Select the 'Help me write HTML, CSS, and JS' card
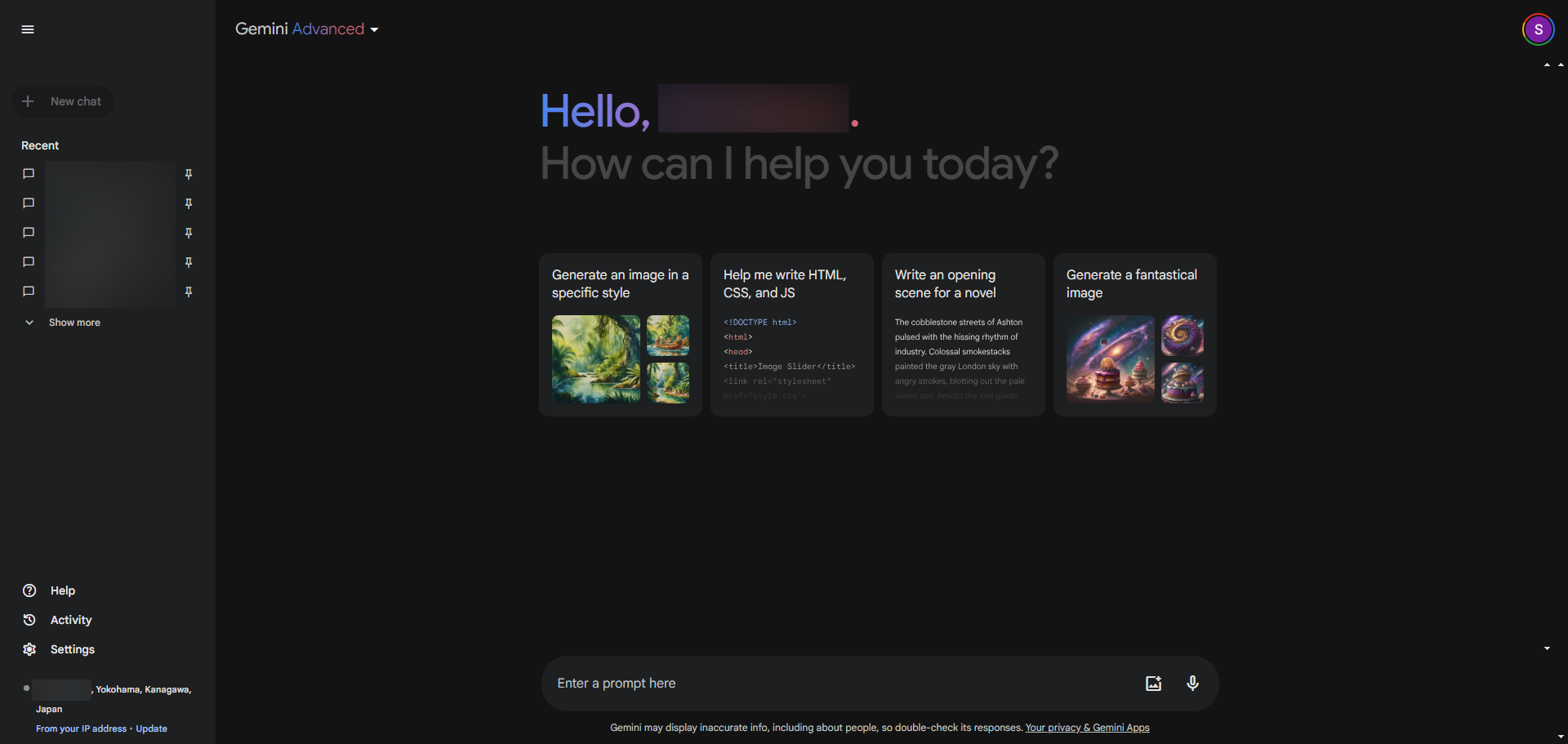Screen dimensions: 1568x744 pos(791,335)
